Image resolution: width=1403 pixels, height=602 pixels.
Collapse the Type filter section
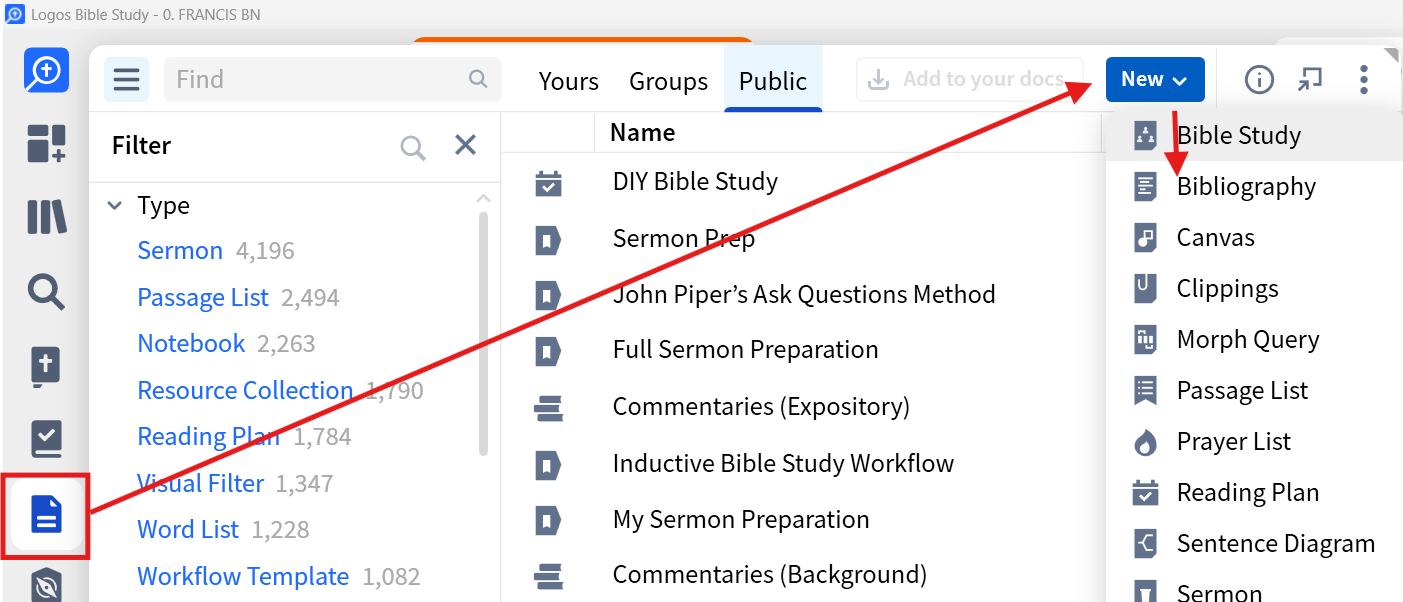tap(116, 206)
